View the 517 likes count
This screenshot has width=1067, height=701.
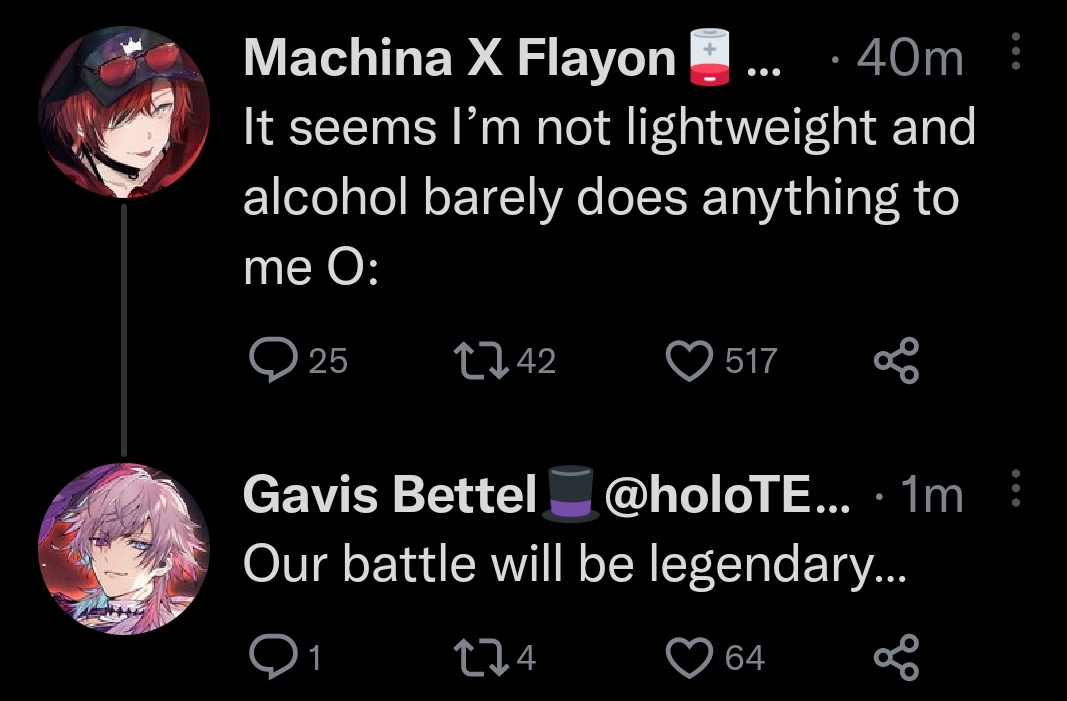[750, 361]
